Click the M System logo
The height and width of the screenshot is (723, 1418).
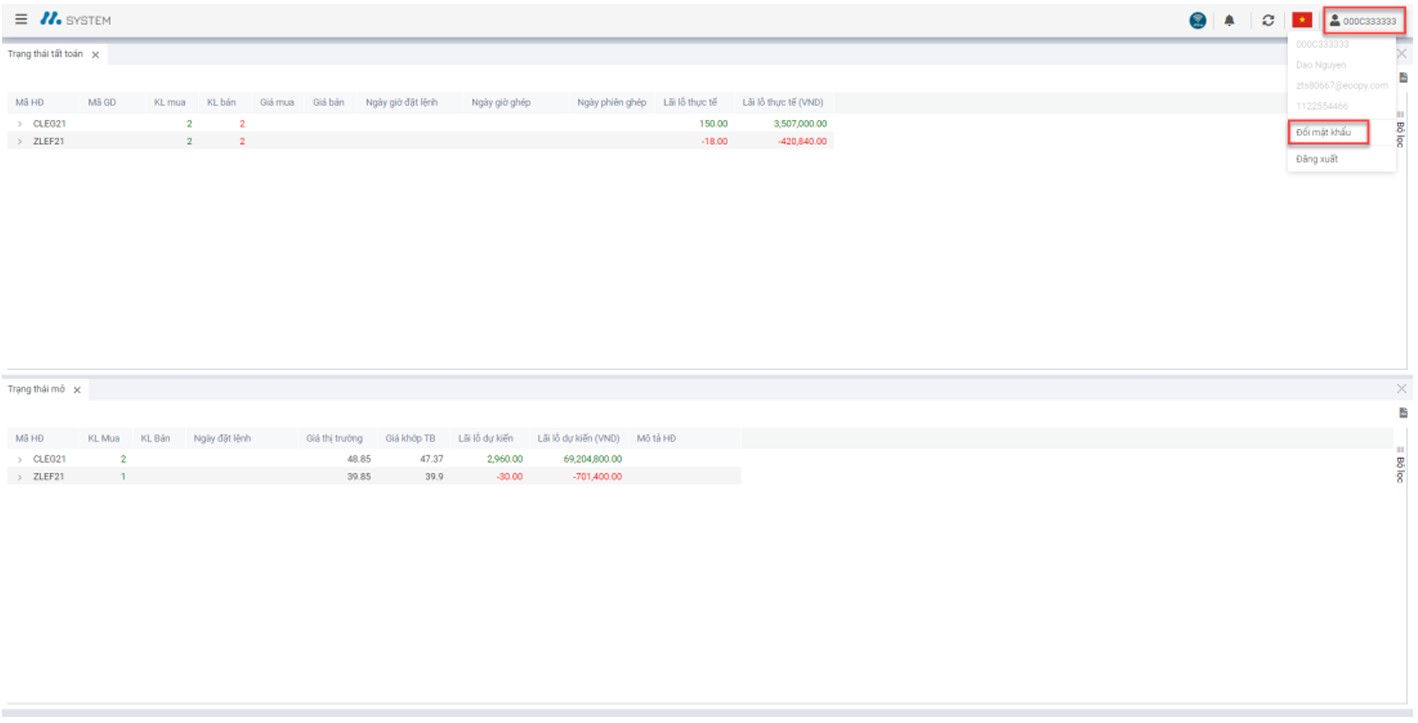click(76, 20)
